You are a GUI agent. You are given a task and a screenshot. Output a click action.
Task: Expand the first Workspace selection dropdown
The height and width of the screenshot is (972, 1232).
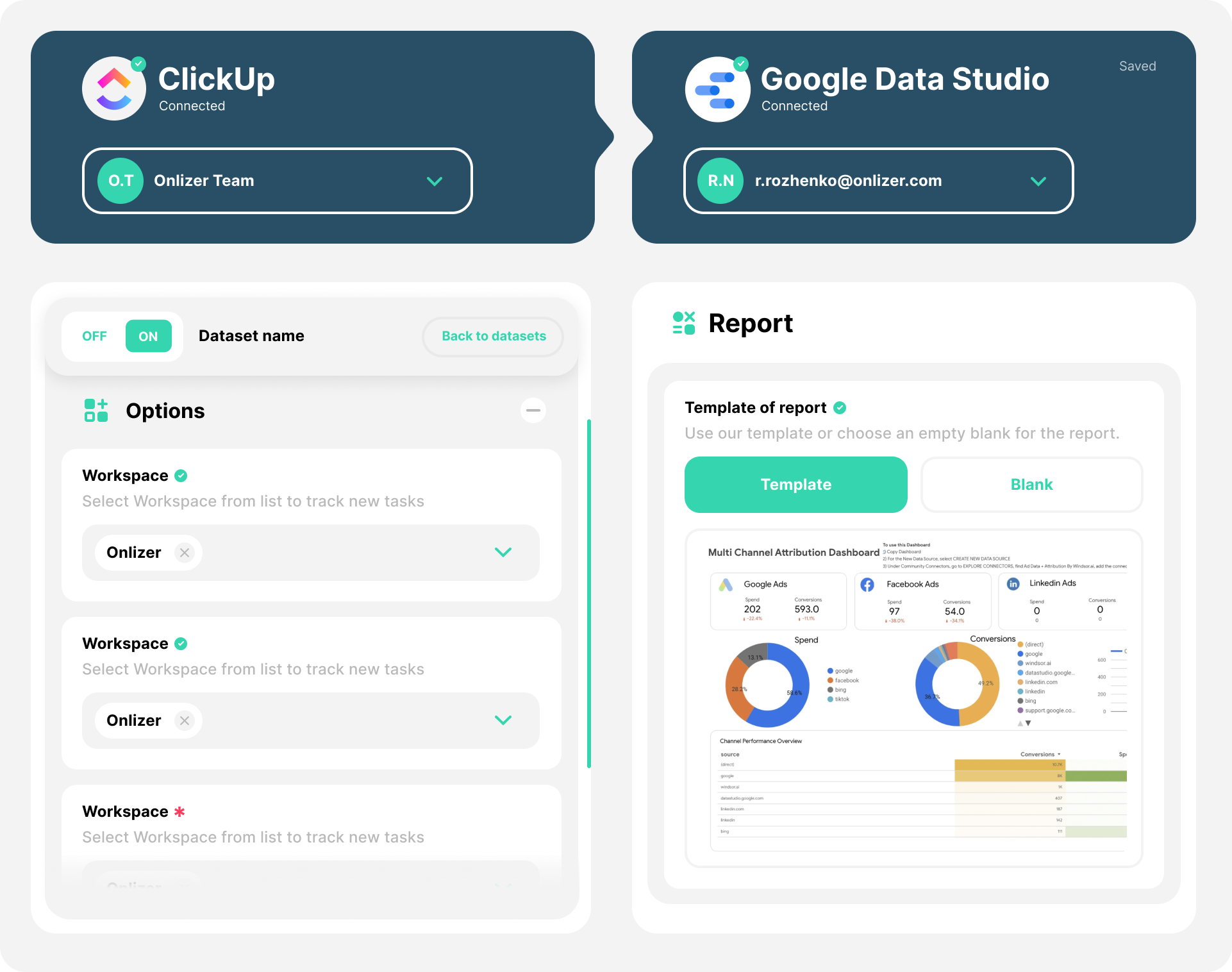[x=504, y=552]
